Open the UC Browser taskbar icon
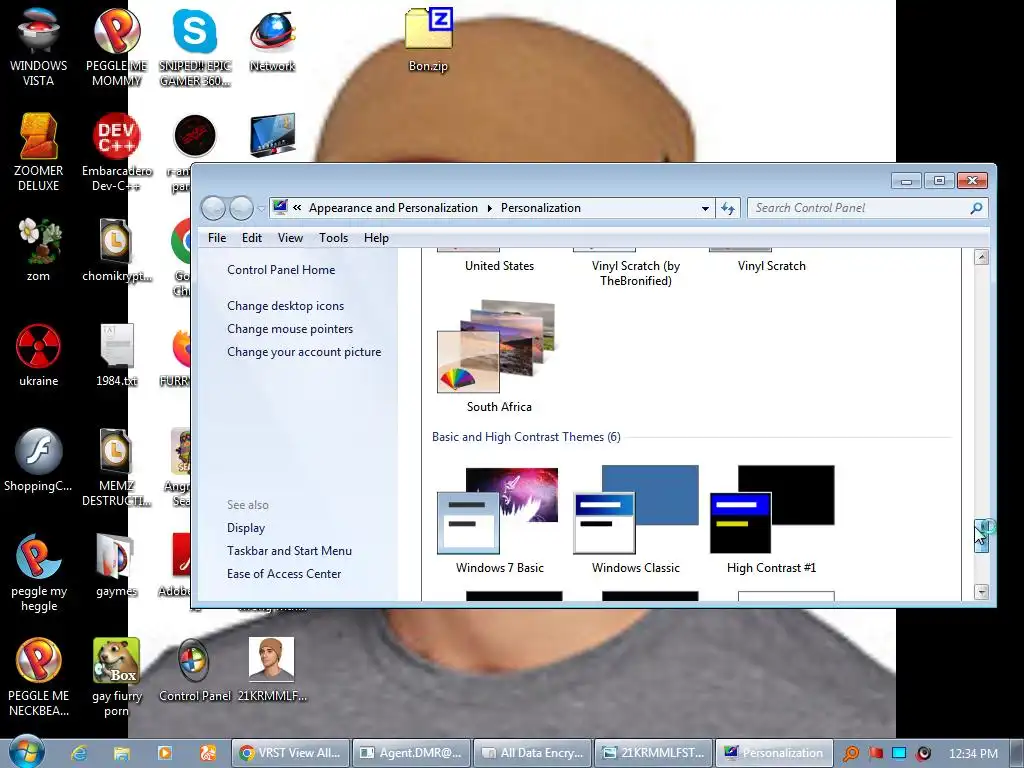Image resolution: width=1024 pixels, height=768 pixels. point(208,753)
